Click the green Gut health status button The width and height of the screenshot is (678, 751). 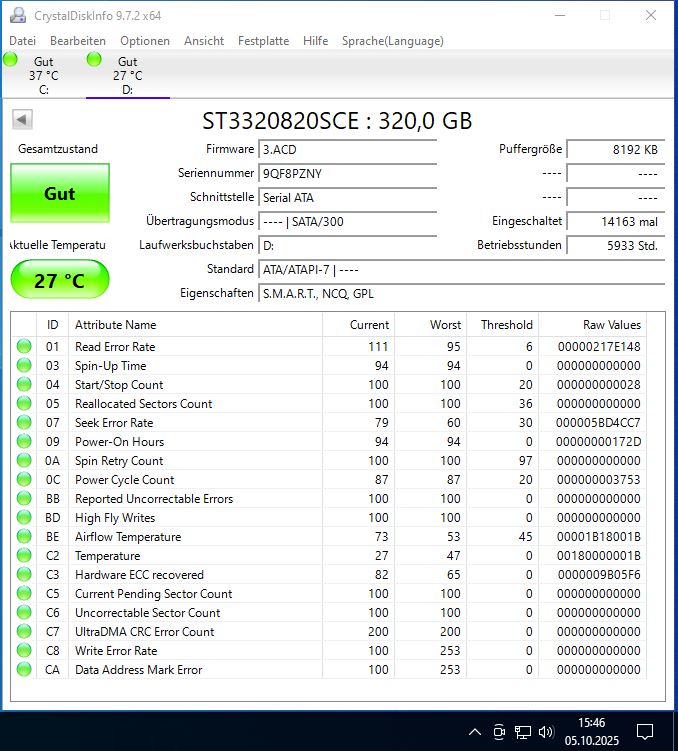tap(60, 193)
